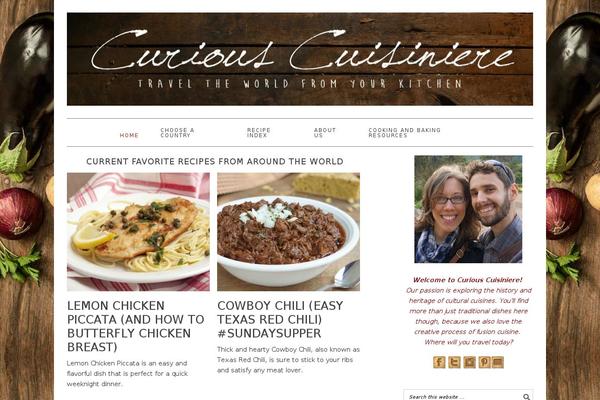The height and width of the screenshot is (400, 600).
Task: Open the Lemon Chicken Piccata photo
Action: [138, 232]
